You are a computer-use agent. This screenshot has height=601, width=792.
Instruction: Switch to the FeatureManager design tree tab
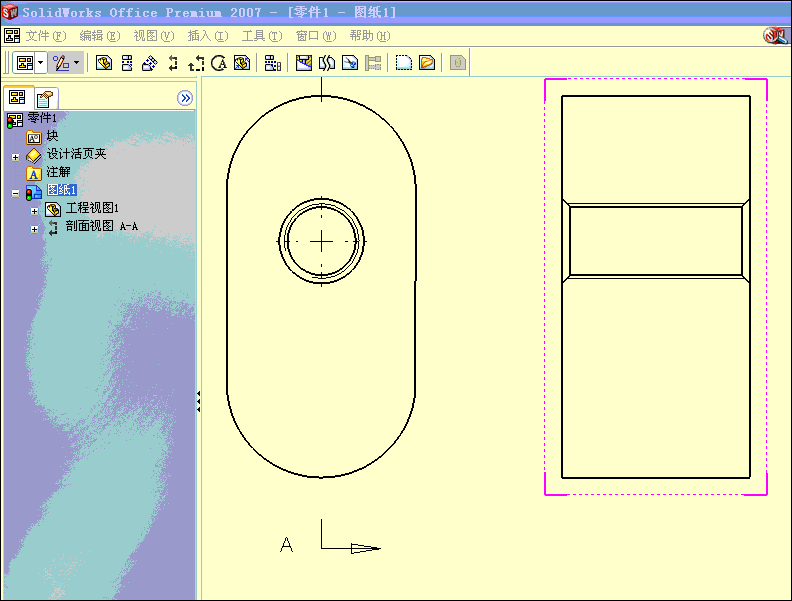point(18,97)
